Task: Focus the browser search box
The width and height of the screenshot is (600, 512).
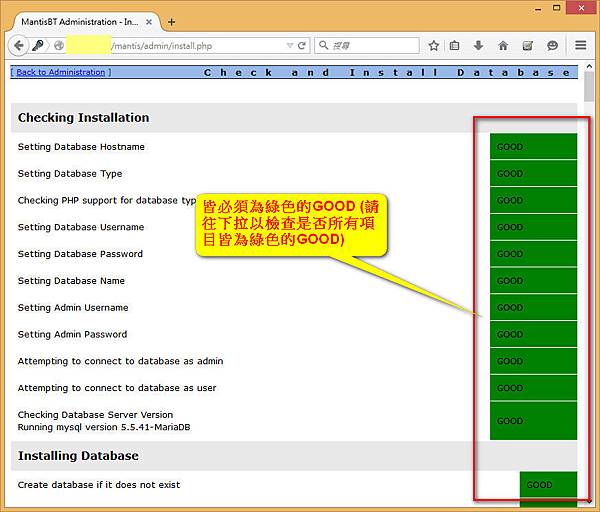Action: (x=367, y=46)
